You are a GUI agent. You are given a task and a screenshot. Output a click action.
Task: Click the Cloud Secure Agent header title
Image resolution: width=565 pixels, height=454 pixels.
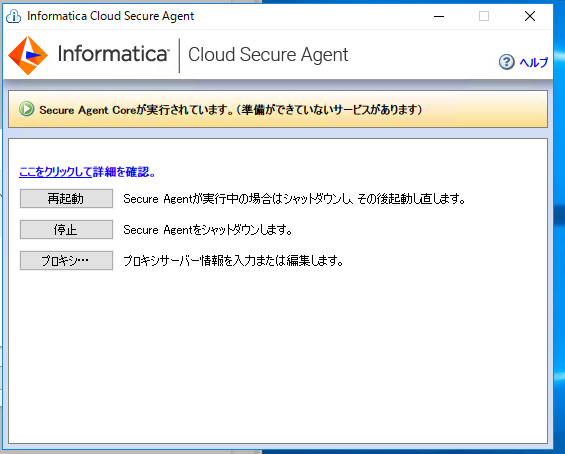click(x=268, y=55)
